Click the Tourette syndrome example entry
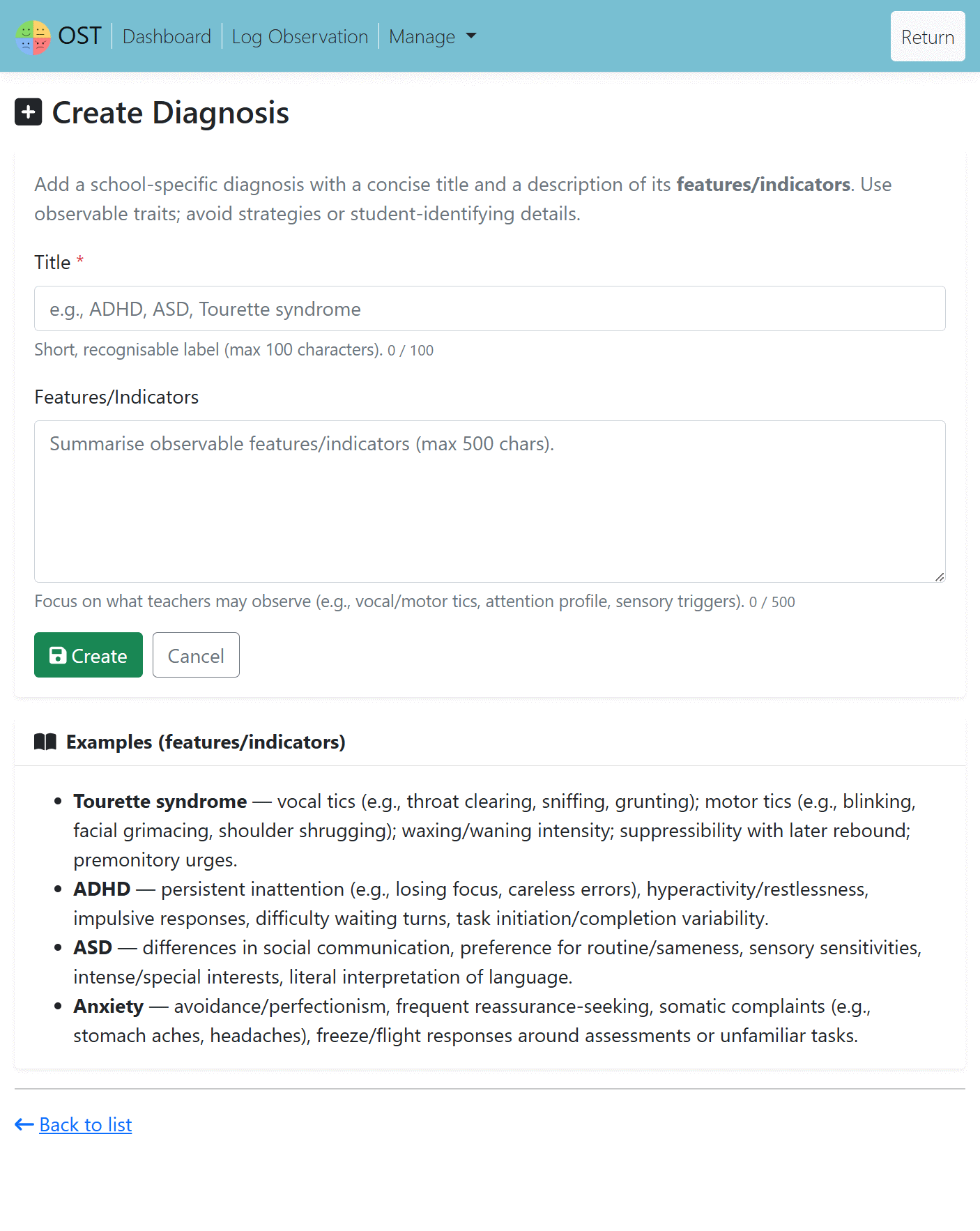Image resolution: width=980 pixels, height=1231 pixels. [160, 802]
